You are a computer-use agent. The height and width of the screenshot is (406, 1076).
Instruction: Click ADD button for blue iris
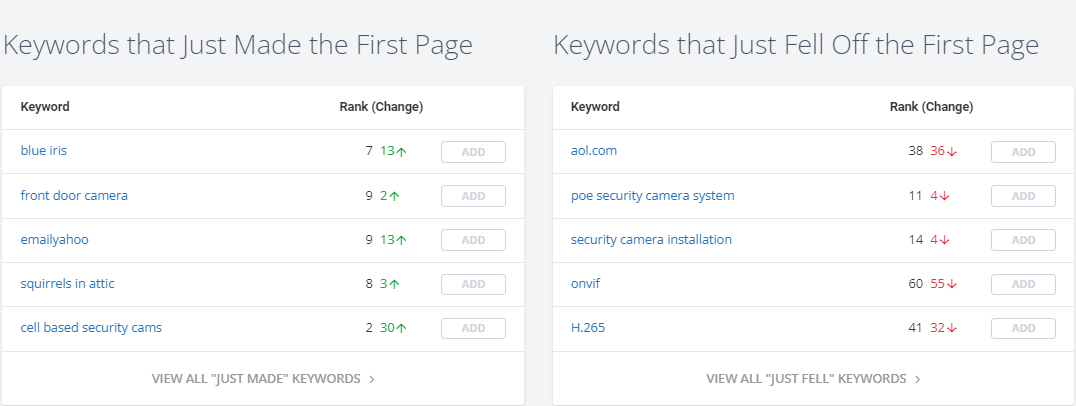pyautogui.click(x=473, y=152)
